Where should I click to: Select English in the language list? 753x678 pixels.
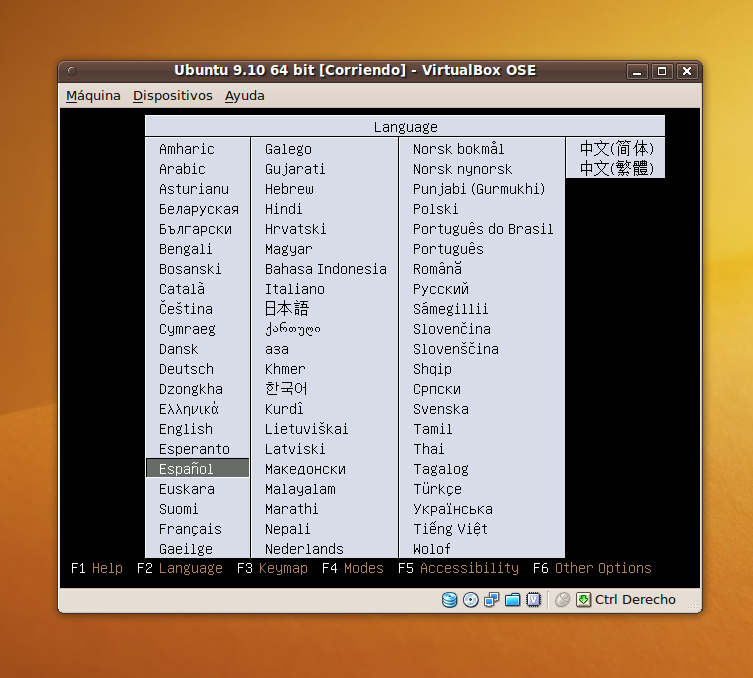186,429
